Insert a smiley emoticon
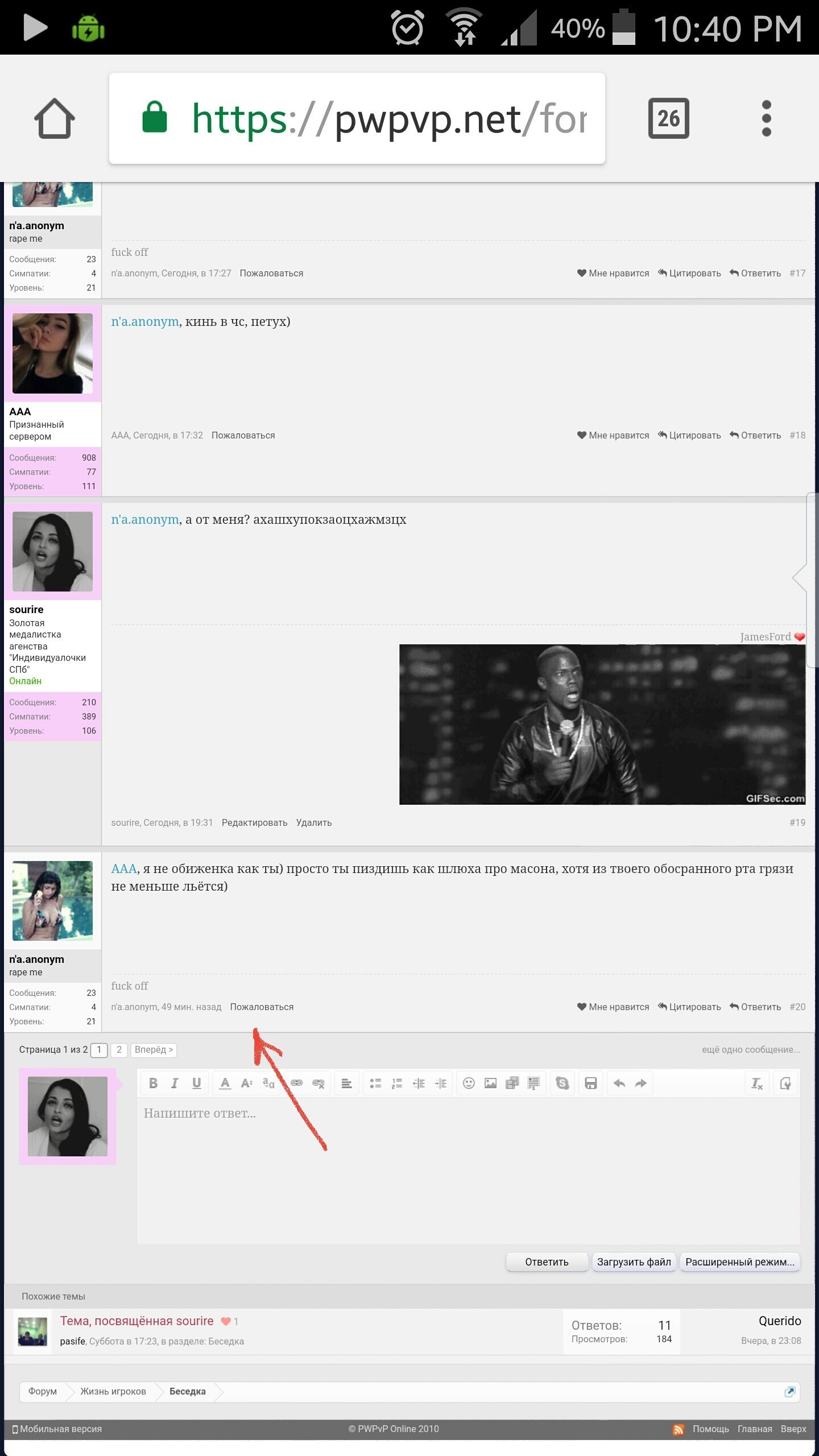 click(x=469, y=1083)
